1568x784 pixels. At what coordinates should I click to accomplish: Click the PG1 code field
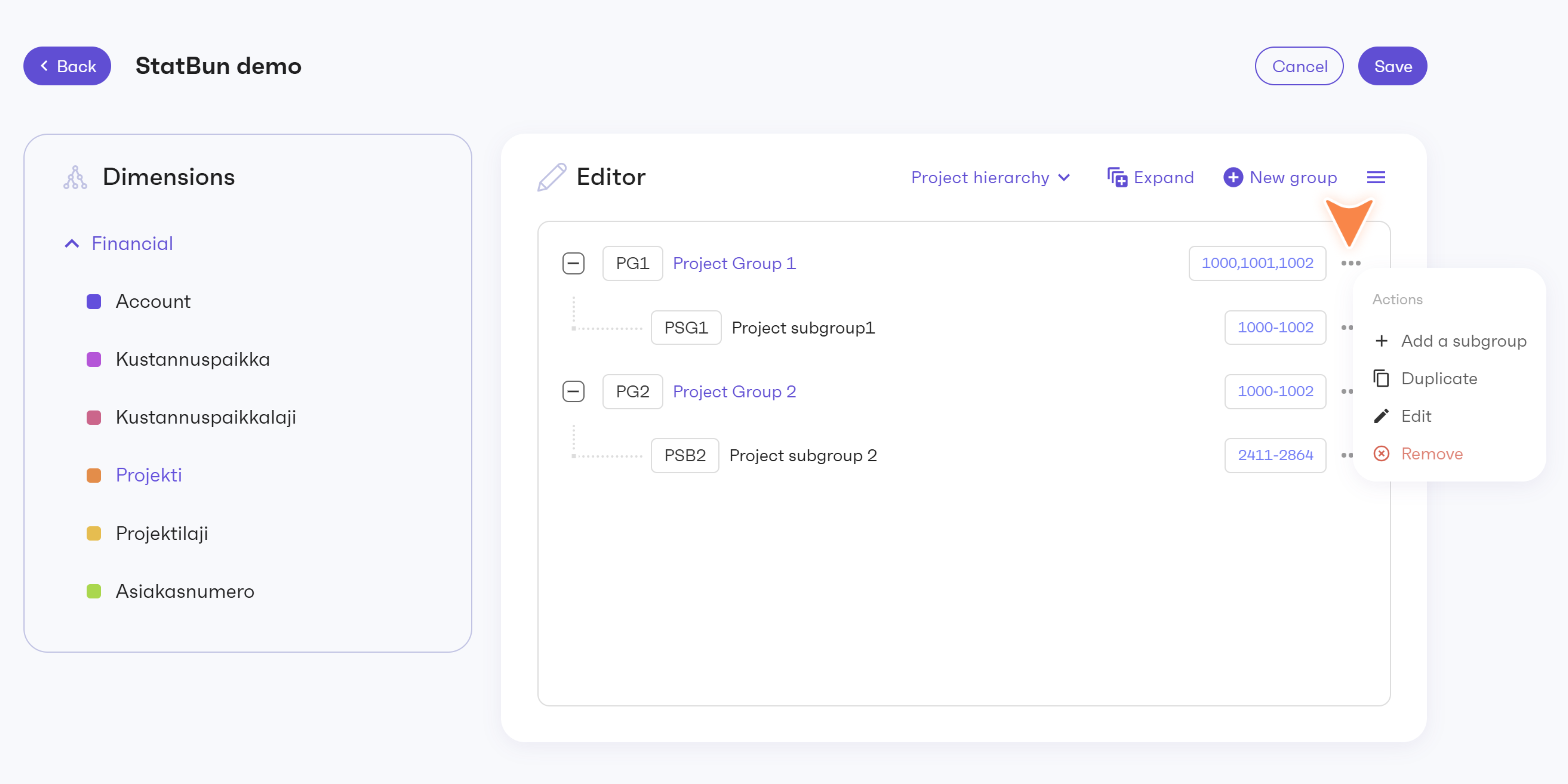point(632,264)
